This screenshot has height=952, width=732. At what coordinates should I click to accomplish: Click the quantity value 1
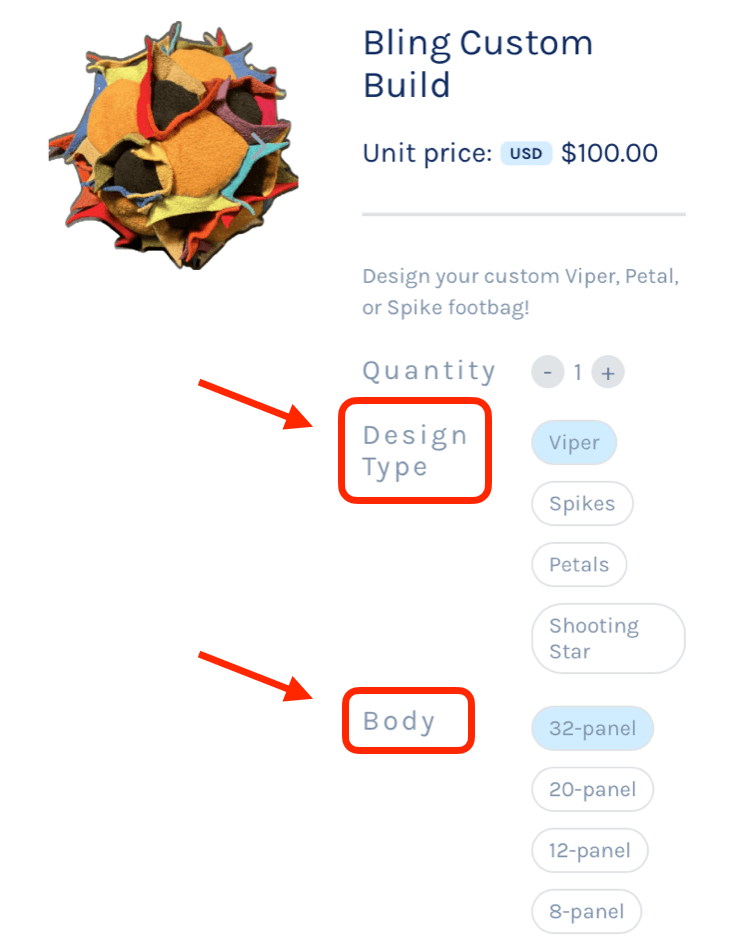coord(577,373)
